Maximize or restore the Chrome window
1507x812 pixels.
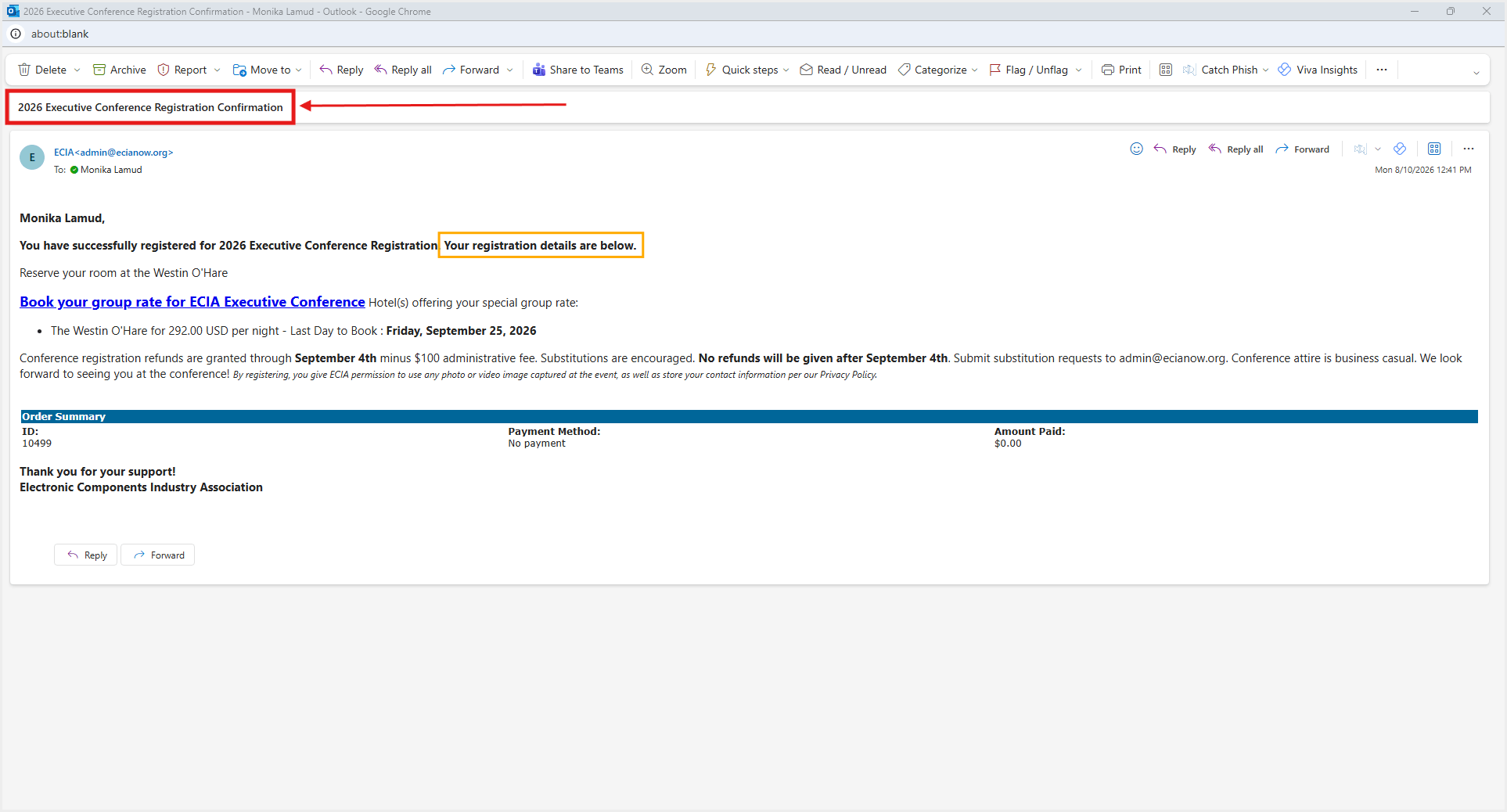[x=1450, y=11]
